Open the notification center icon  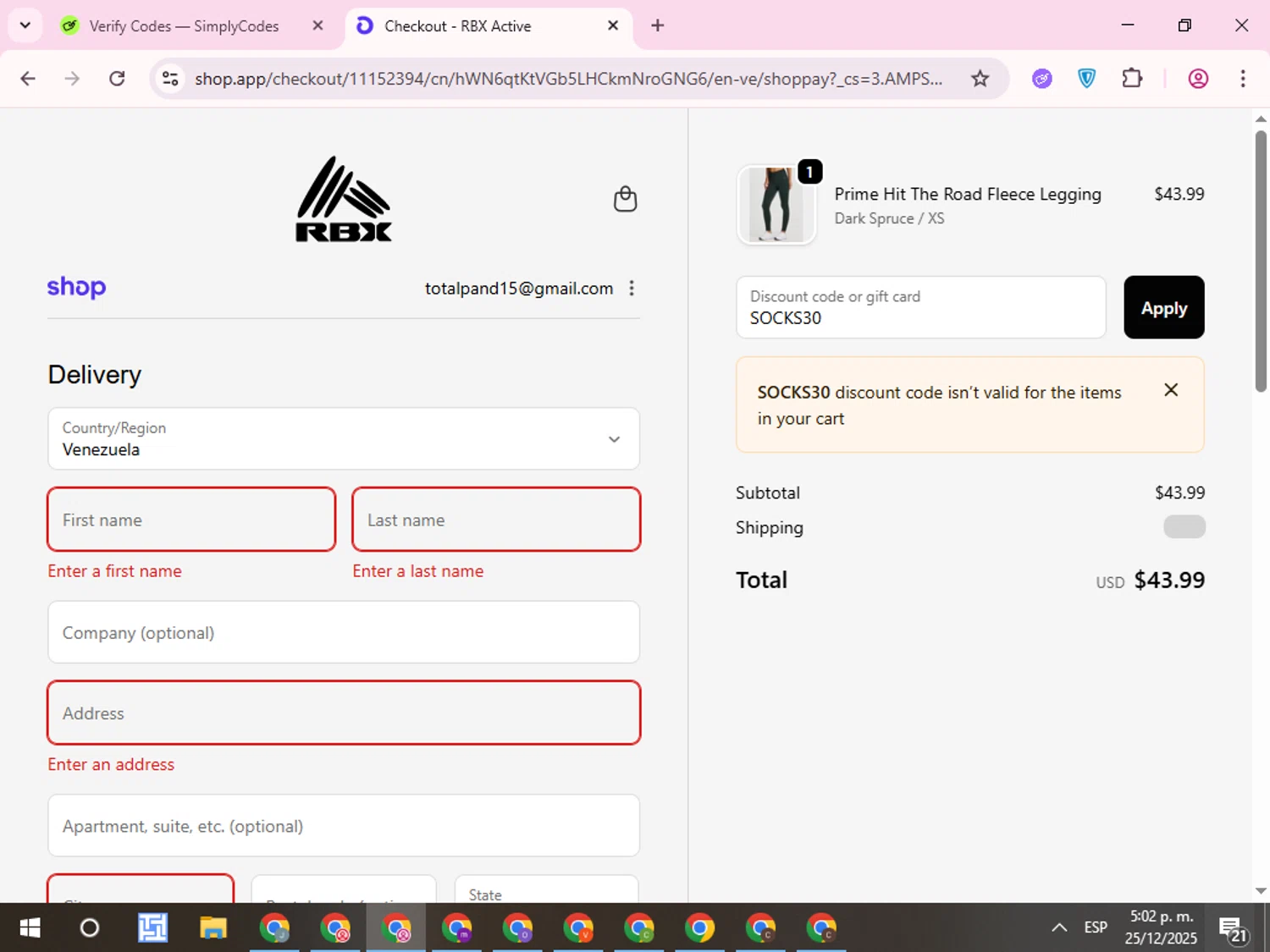[1234, 929]
